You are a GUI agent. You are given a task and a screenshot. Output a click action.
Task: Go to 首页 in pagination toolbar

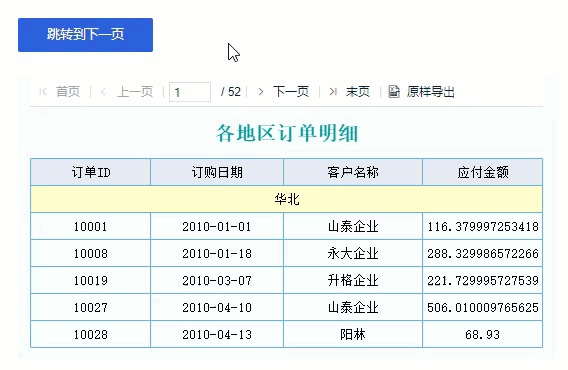68,92
